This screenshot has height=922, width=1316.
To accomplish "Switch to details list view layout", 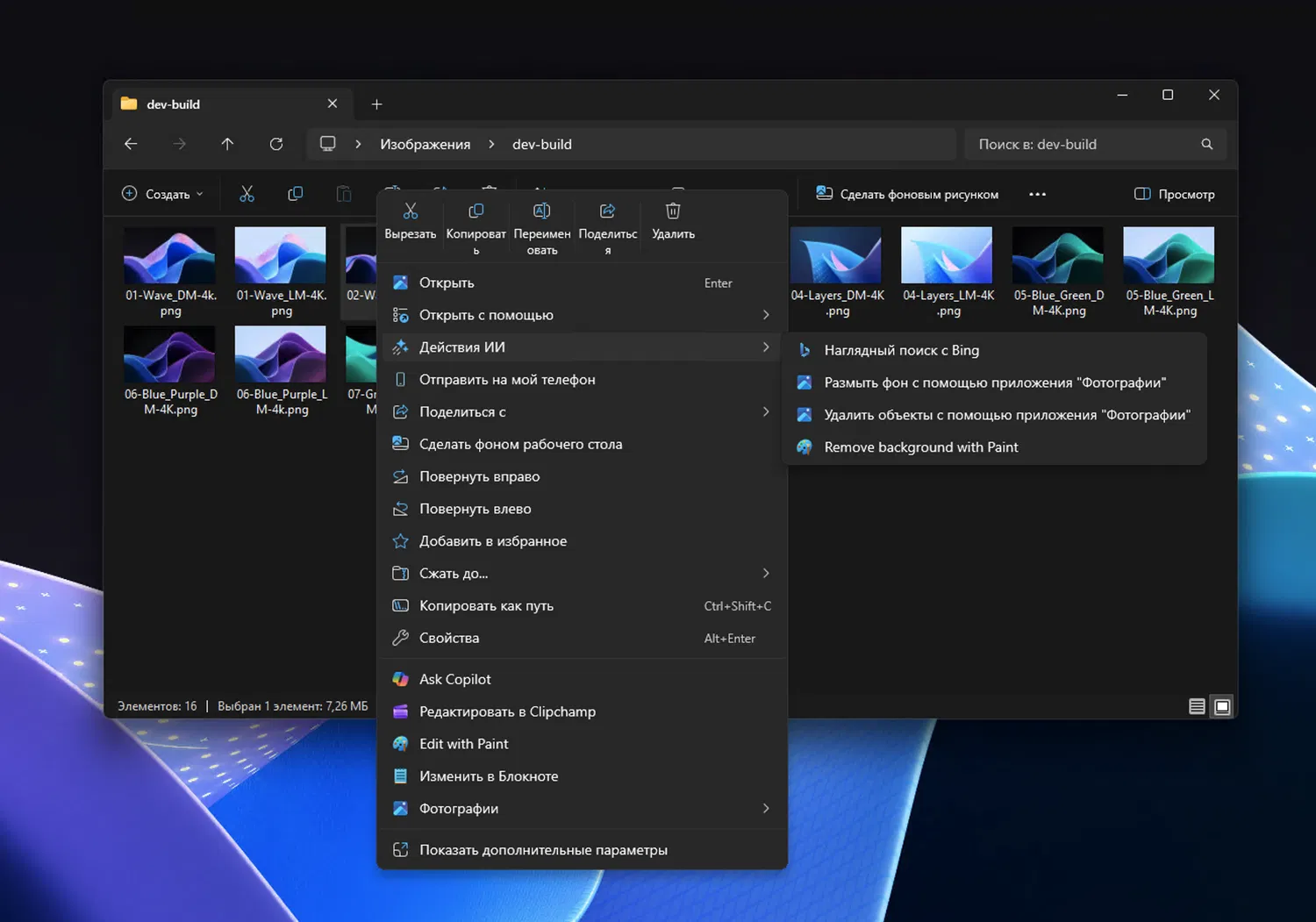I will [x=1196, y=706].
